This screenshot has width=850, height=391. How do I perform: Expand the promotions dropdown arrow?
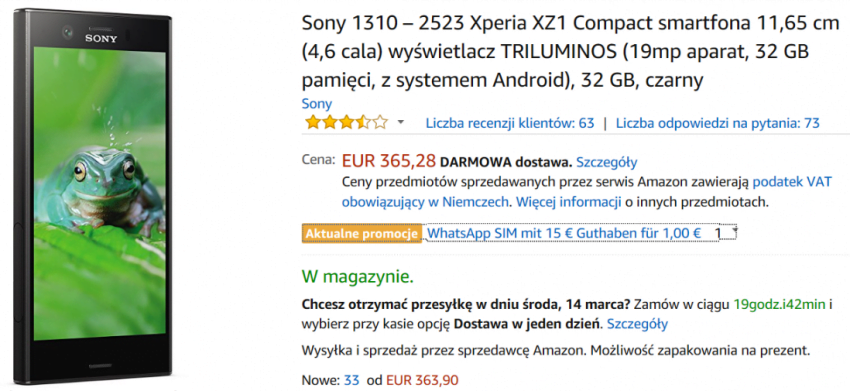point(734,230)
